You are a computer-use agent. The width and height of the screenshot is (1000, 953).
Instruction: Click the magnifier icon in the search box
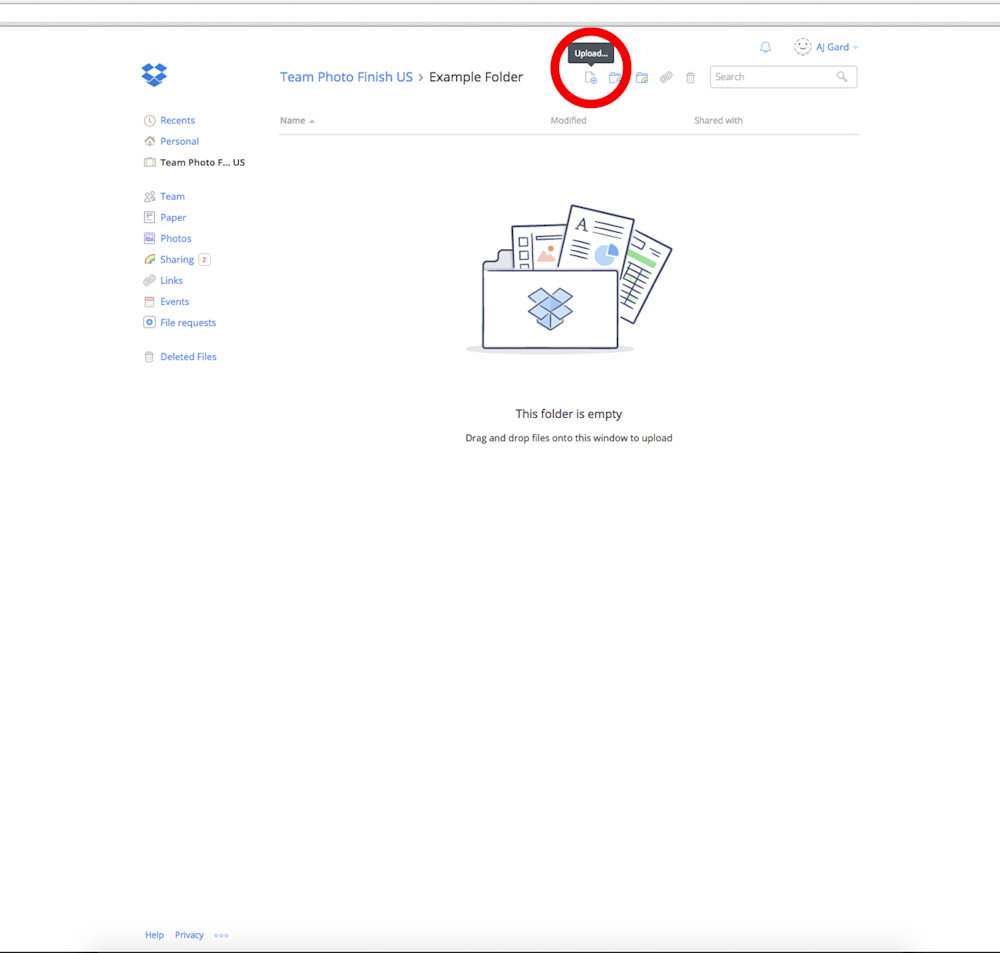click(842, 77)
